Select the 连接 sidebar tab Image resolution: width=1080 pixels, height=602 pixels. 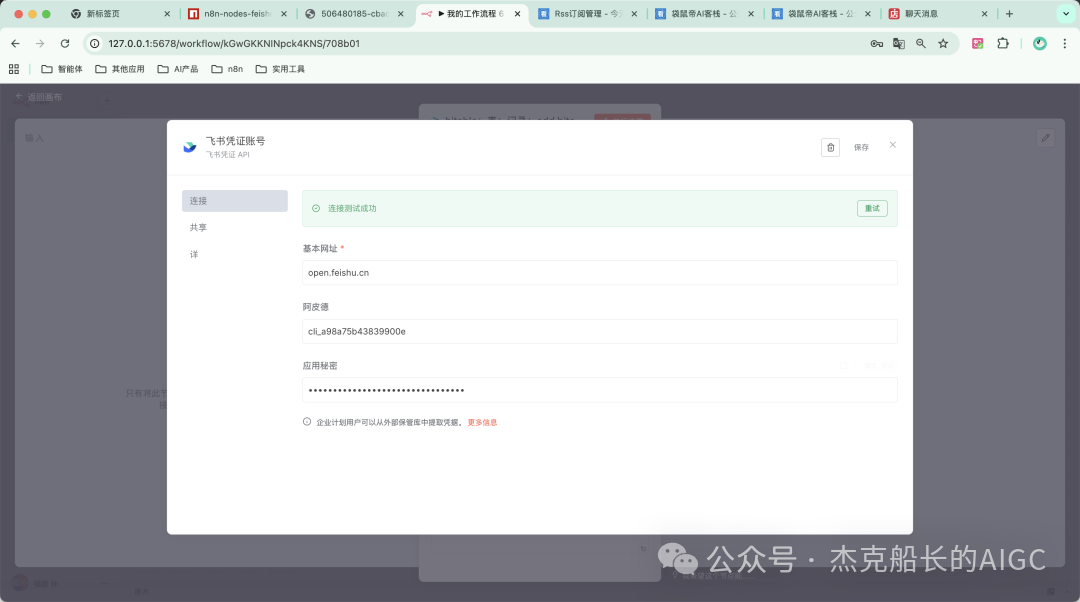pyautogui.click(x=235, y=200)
